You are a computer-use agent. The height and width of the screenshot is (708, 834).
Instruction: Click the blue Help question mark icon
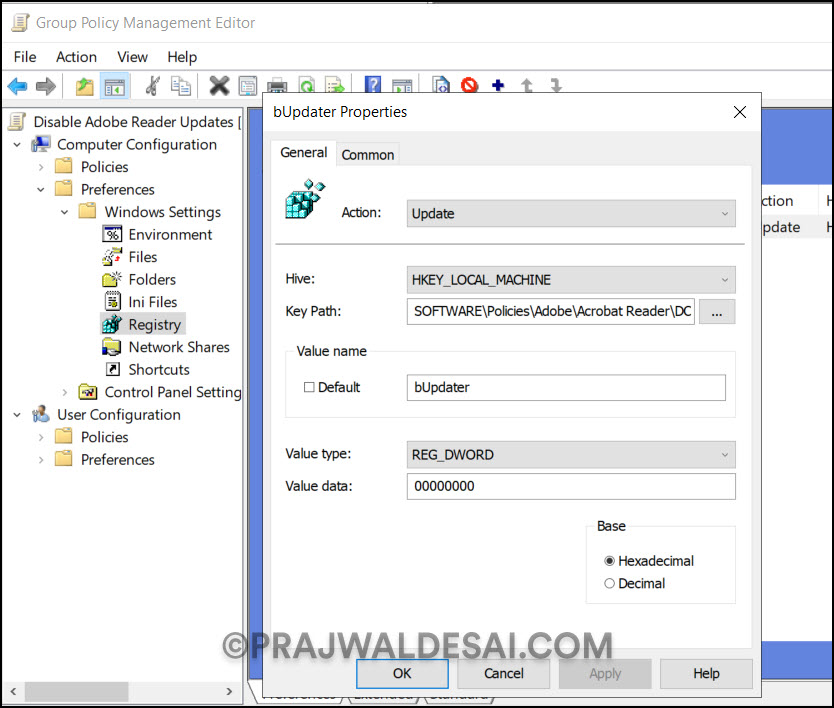point(373,84)
